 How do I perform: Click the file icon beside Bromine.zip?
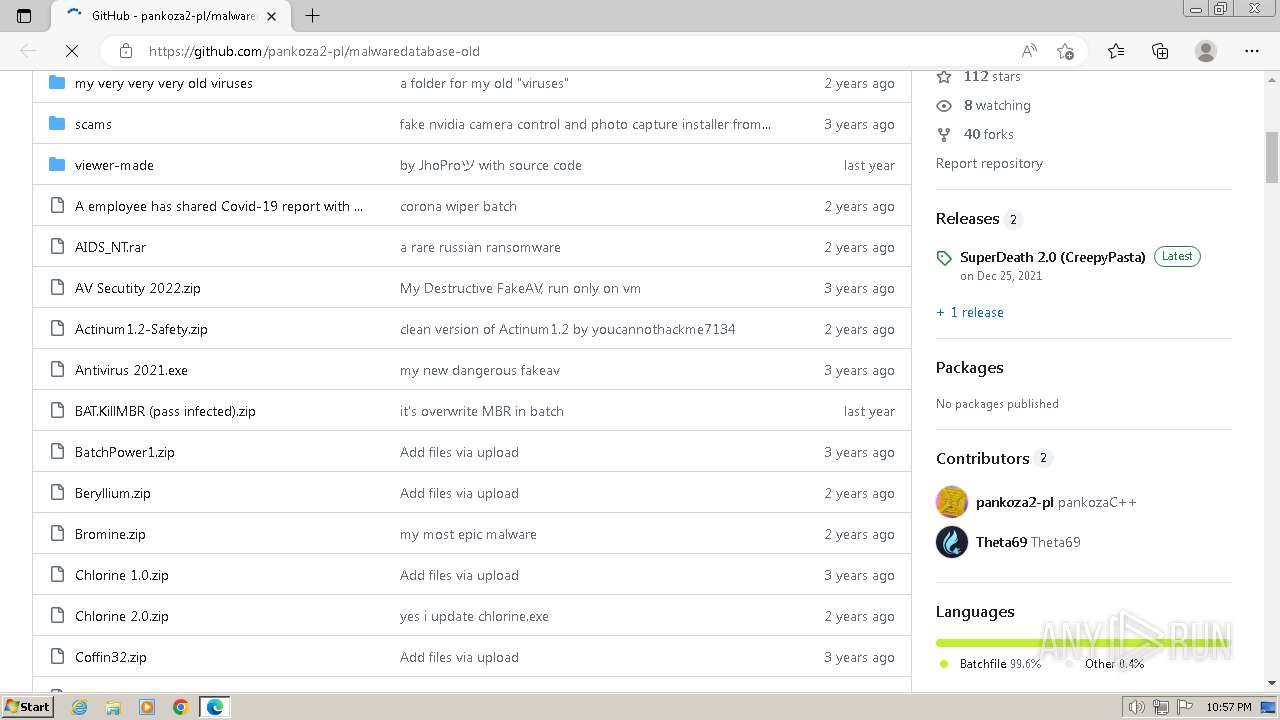(x=57, y=534)
